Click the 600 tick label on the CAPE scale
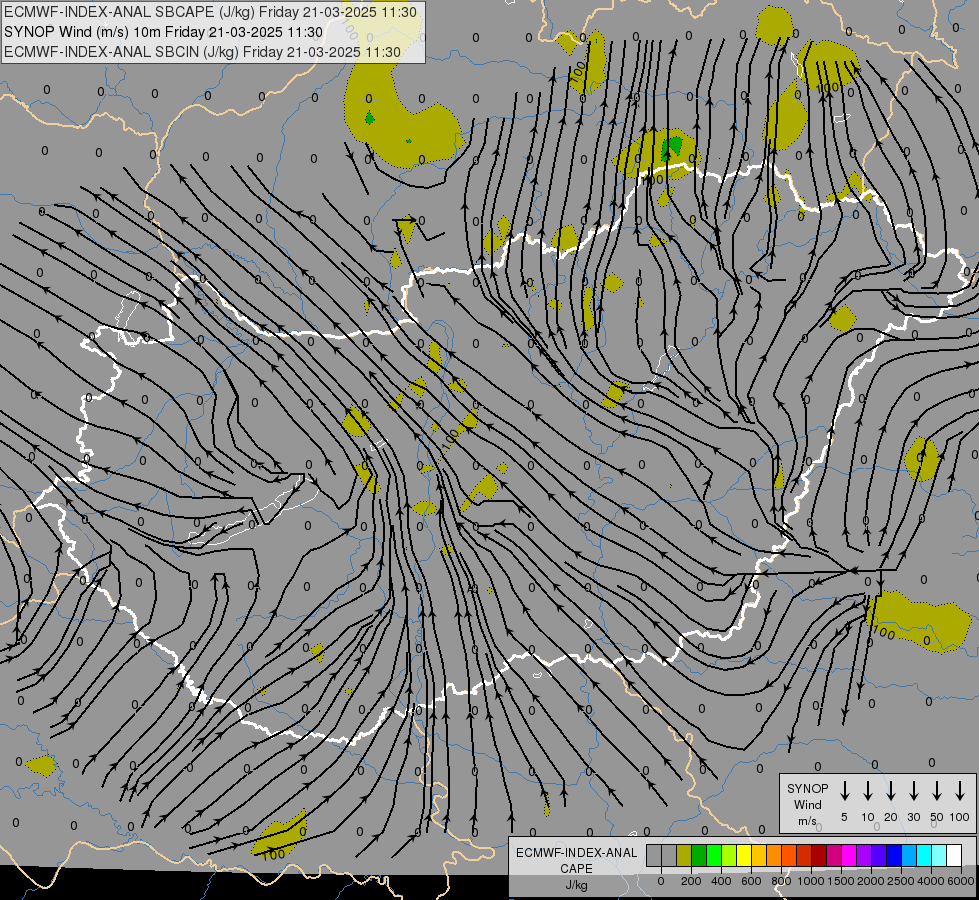Screen dimensions: 979x900 751,881
